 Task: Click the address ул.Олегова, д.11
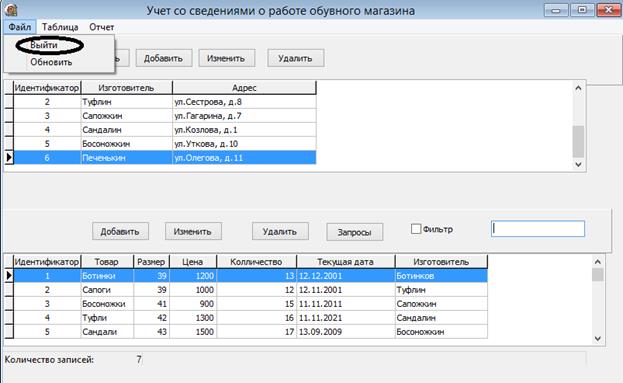click(x=244, y=158)
